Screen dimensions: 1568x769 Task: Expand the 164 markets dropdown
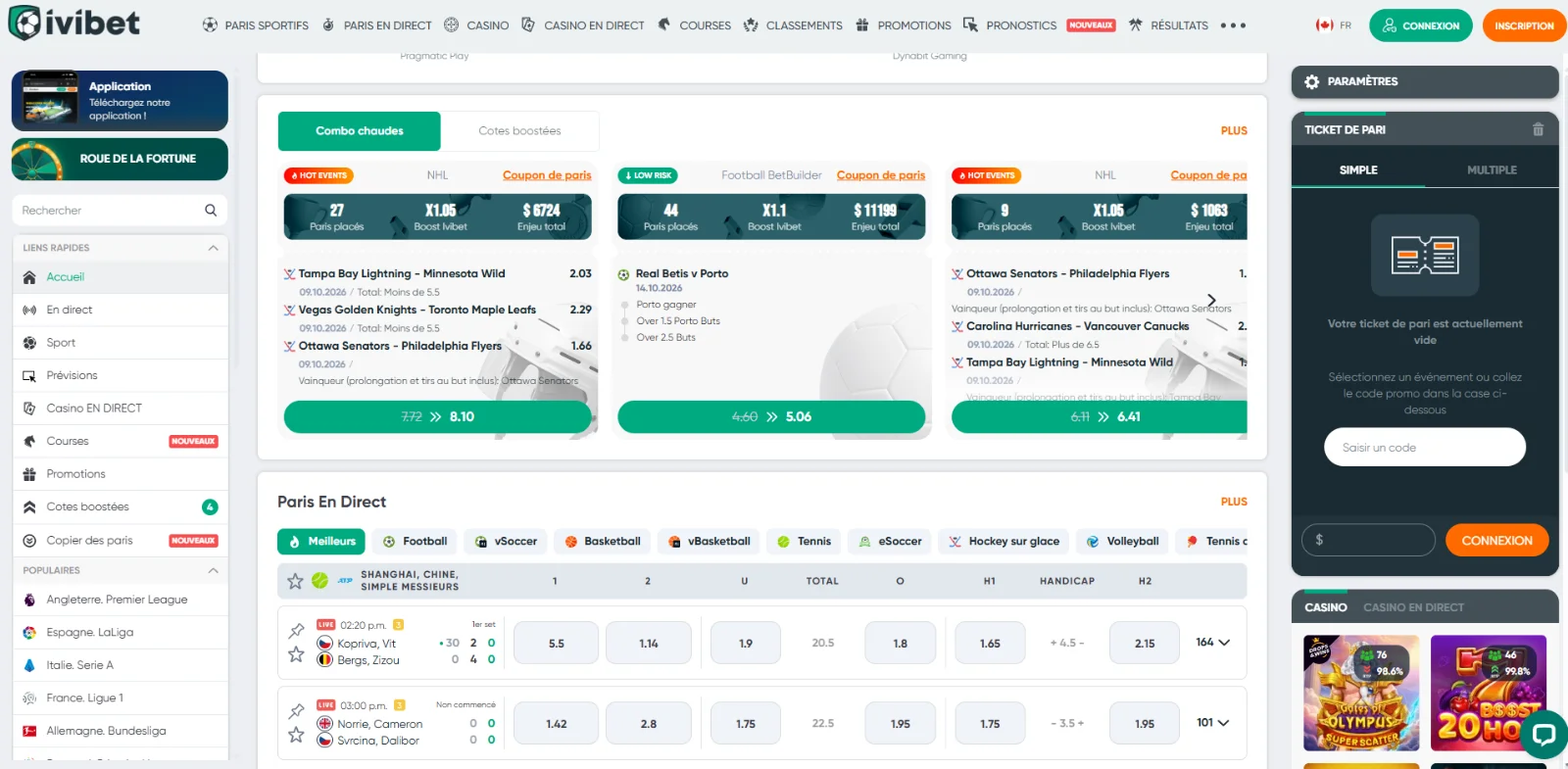pos(1212,643)
